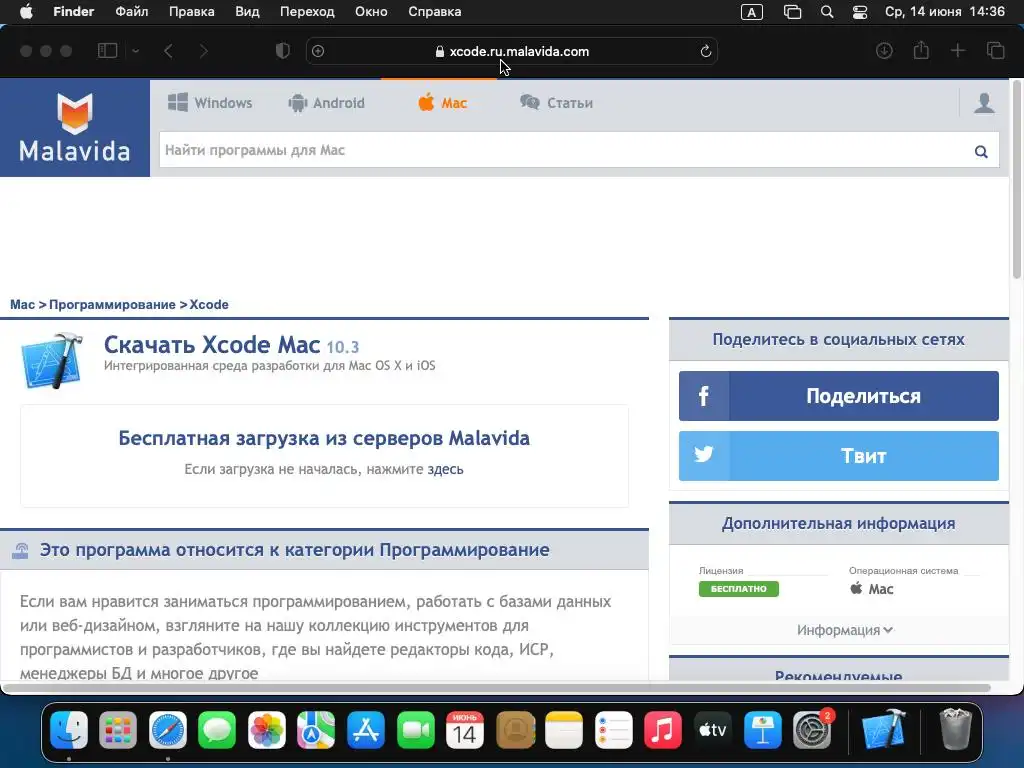Open Calendar from the Dock
Image resolution: width=1024 pixels, height=768 pixels.
(465, 729)
